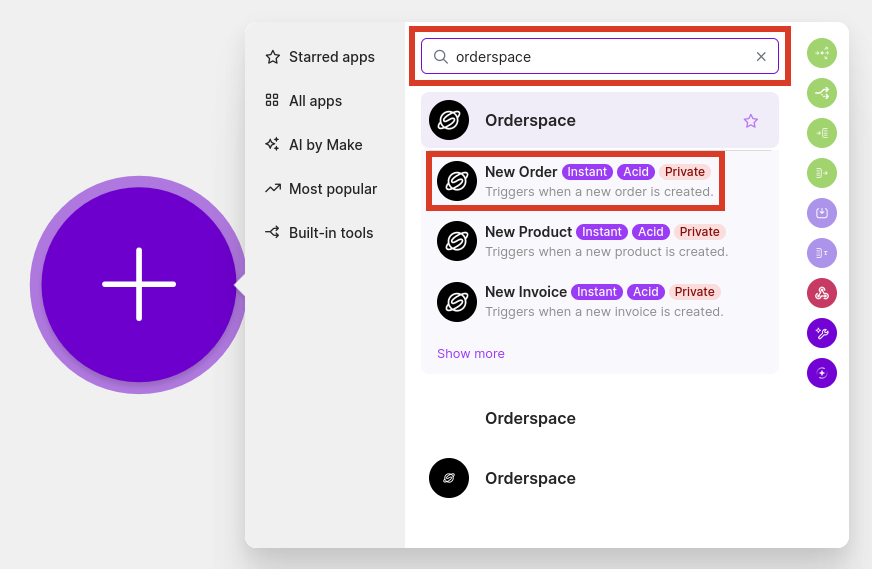872x569 pixels.
Task: Click Orderspace logo in highlighted header row
Action: click(449, 120)
